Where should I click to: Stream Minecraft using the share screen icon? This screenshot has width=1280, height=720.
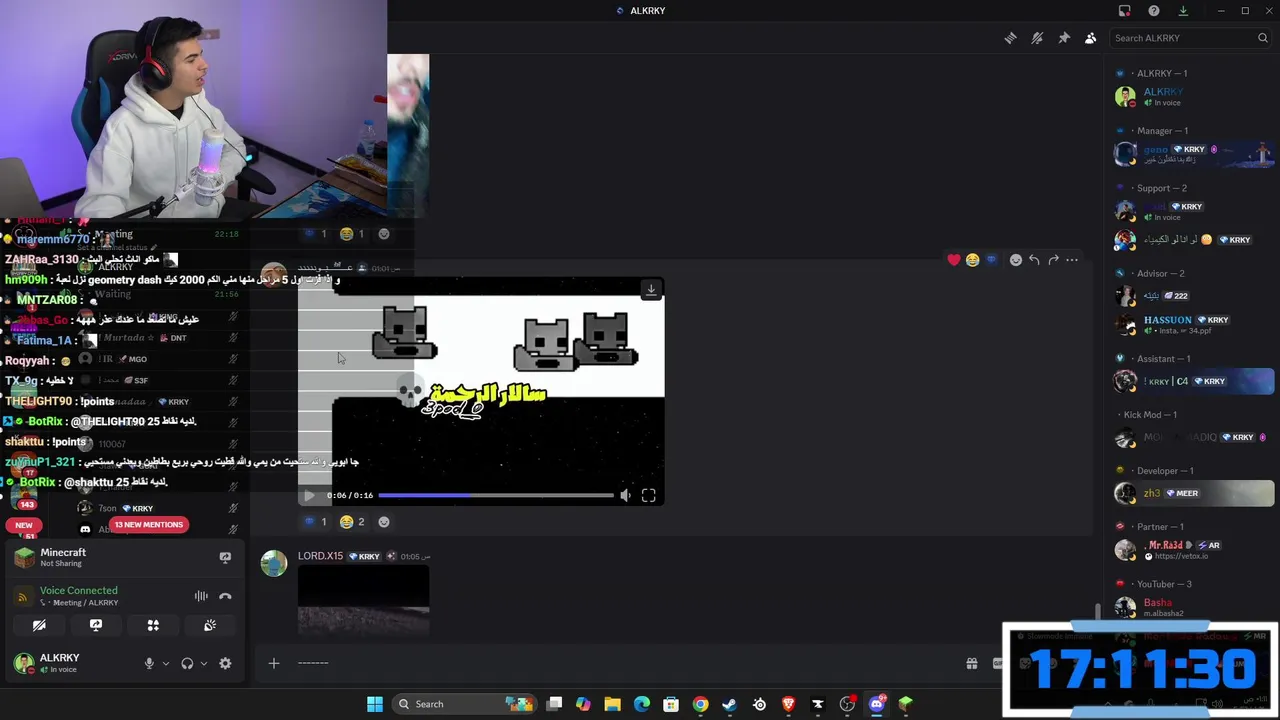(x=225, y=557)
